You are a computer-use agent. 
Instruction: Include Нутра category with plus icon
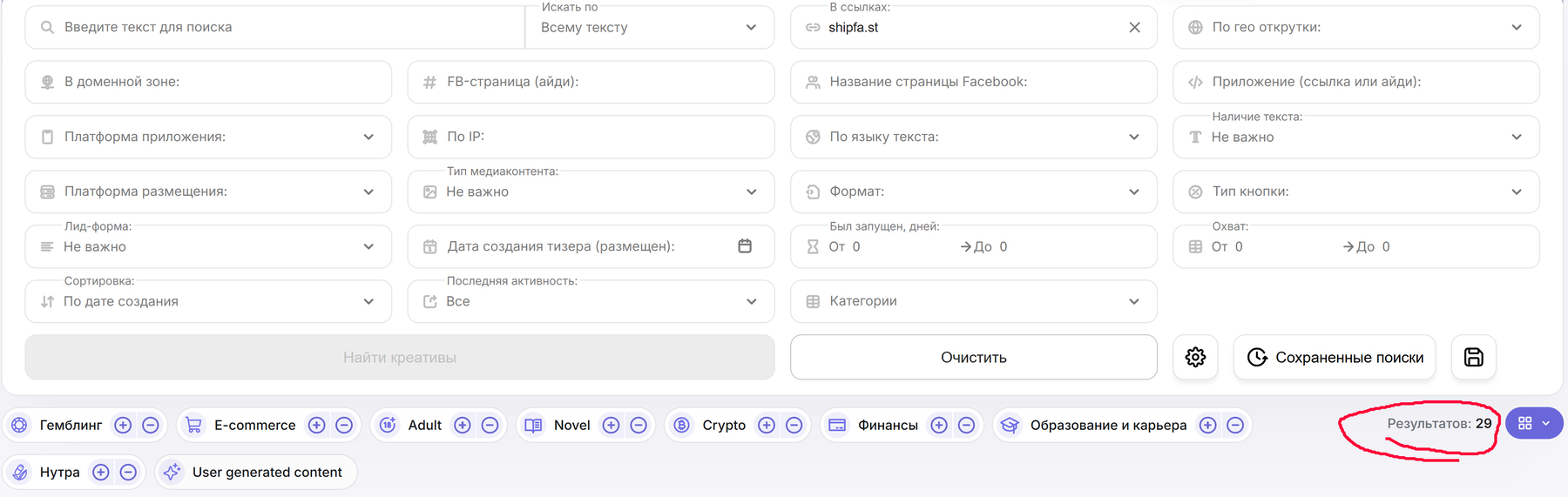[x=101, y=472]
